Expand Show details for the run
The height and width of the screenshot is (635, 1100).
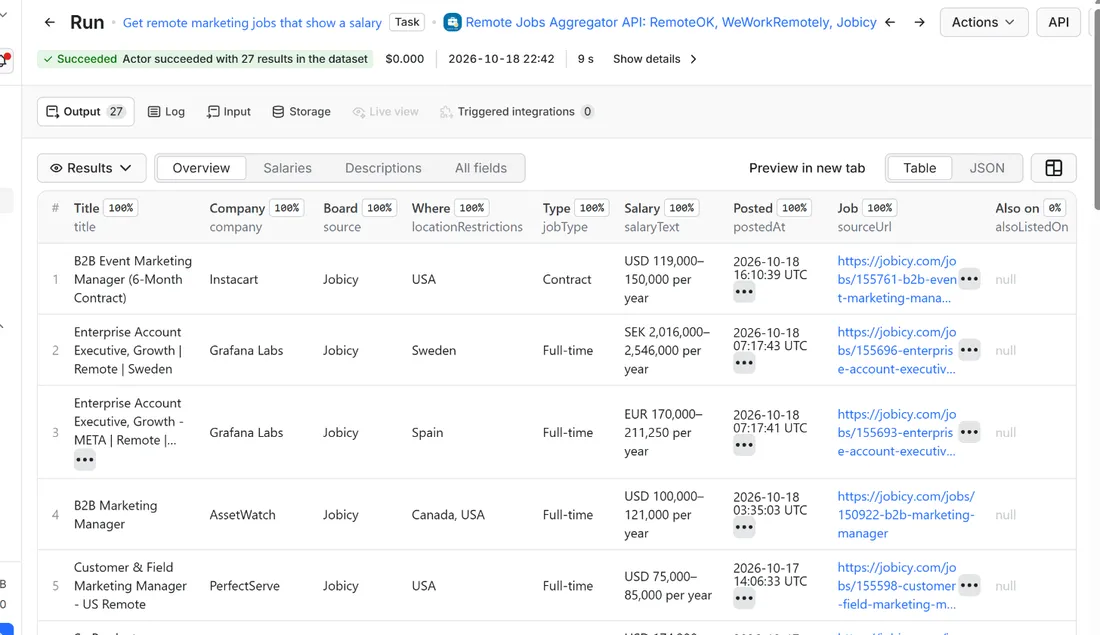(655, 59)
